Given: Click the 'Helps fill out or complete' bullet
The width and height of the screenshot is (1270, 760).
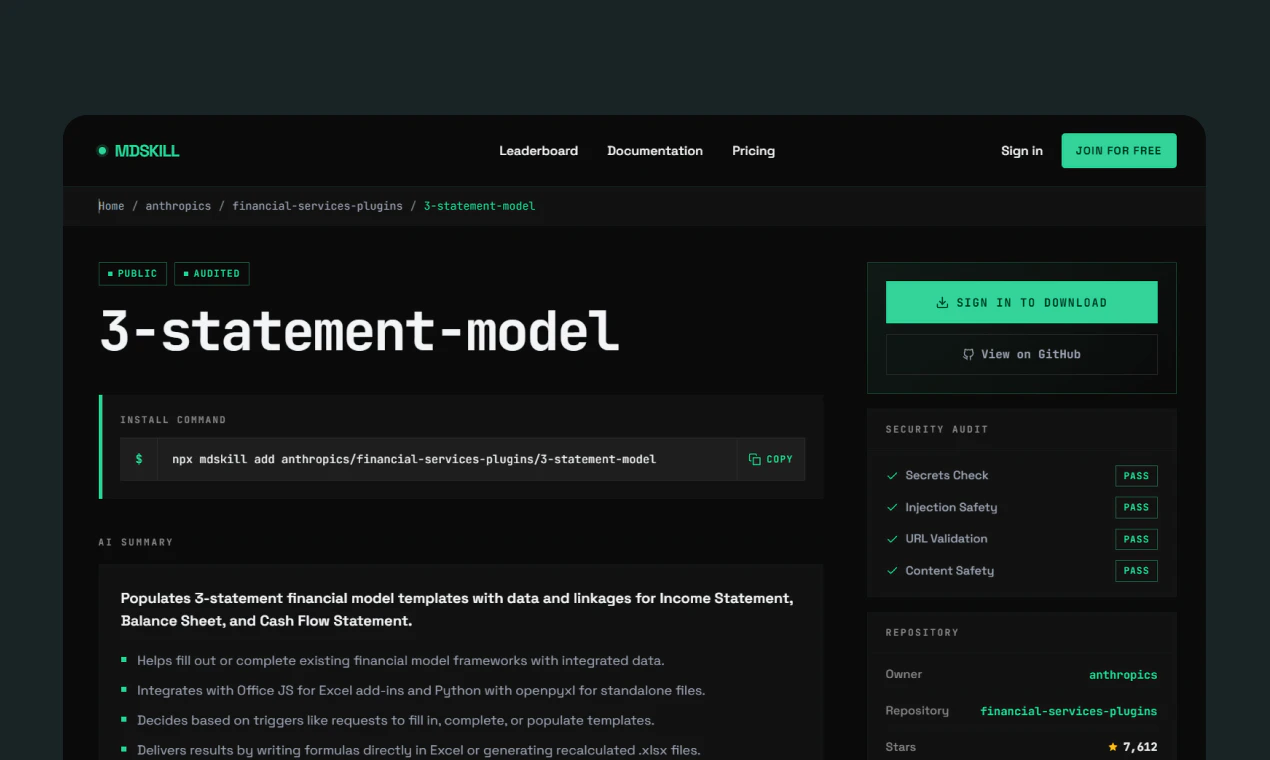Looking at the screenshot, I should [400, 661].
